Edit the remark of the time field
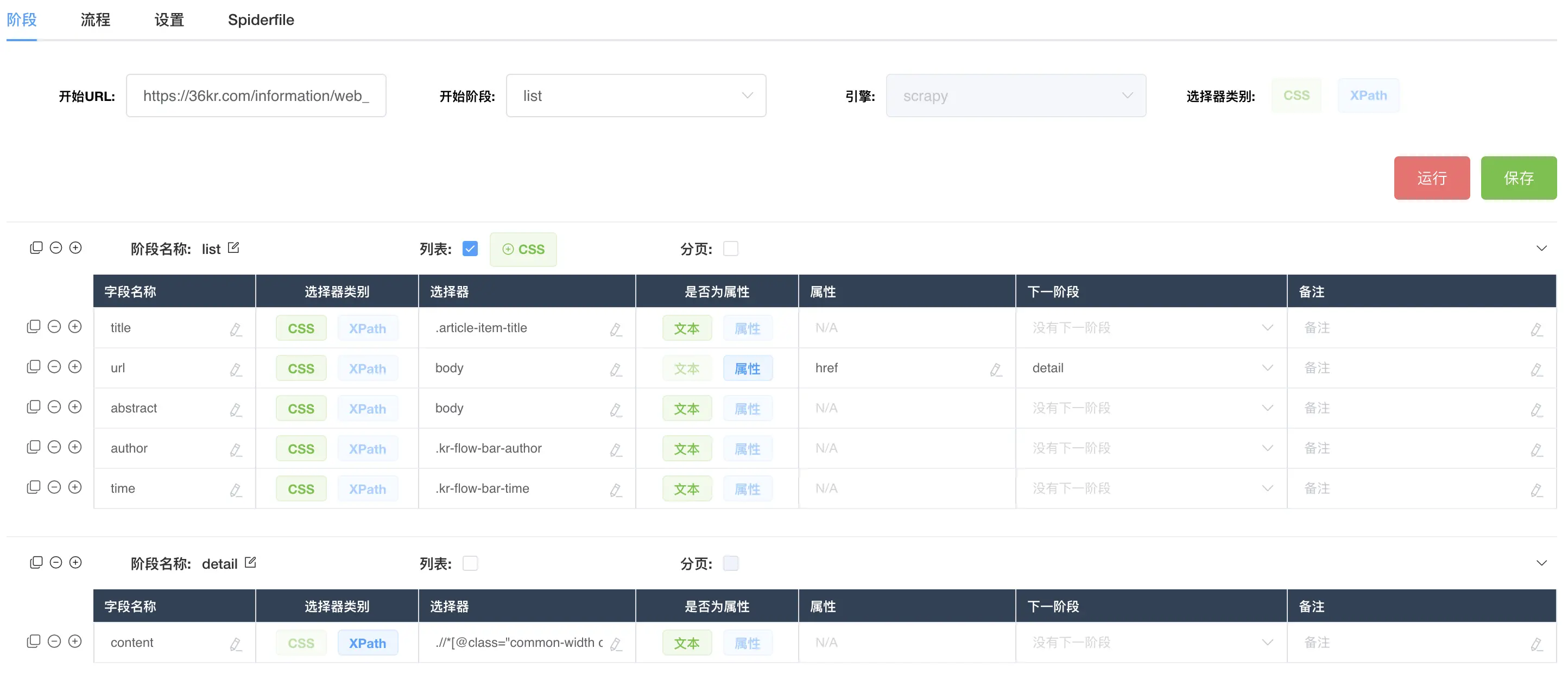Screen dimensions: 1568x674 click(x=1536, y=489)
